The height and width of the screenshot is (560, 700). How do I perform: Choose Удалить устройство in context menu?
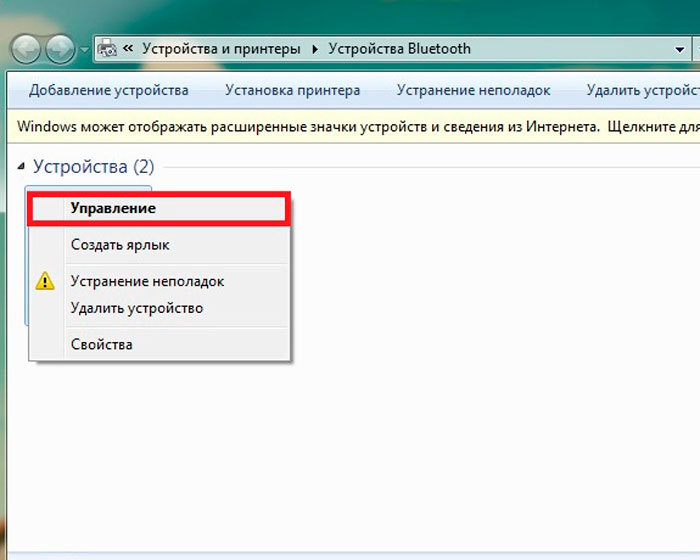136,308
